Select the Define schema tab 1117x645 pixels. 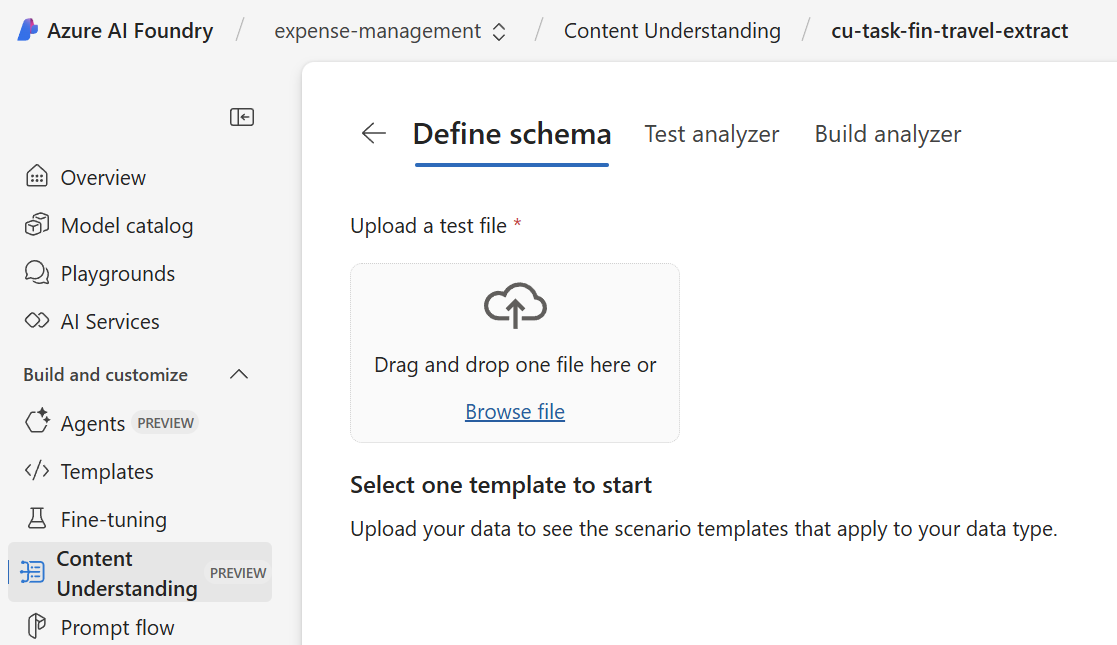pyautogui.click(x=512, y=134)
